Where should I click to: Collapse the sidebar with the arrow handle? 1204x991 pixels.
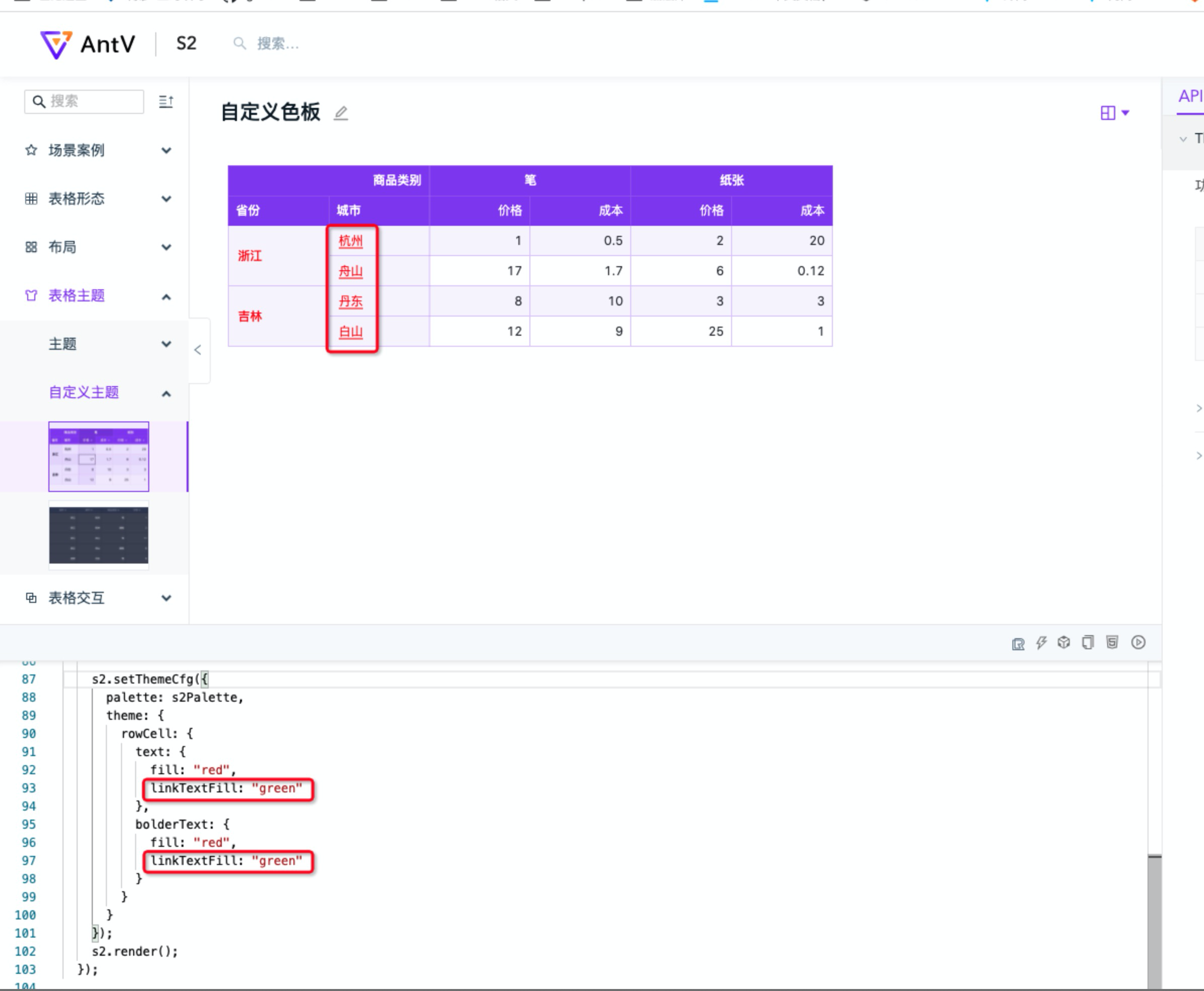[x=198, y=350]
